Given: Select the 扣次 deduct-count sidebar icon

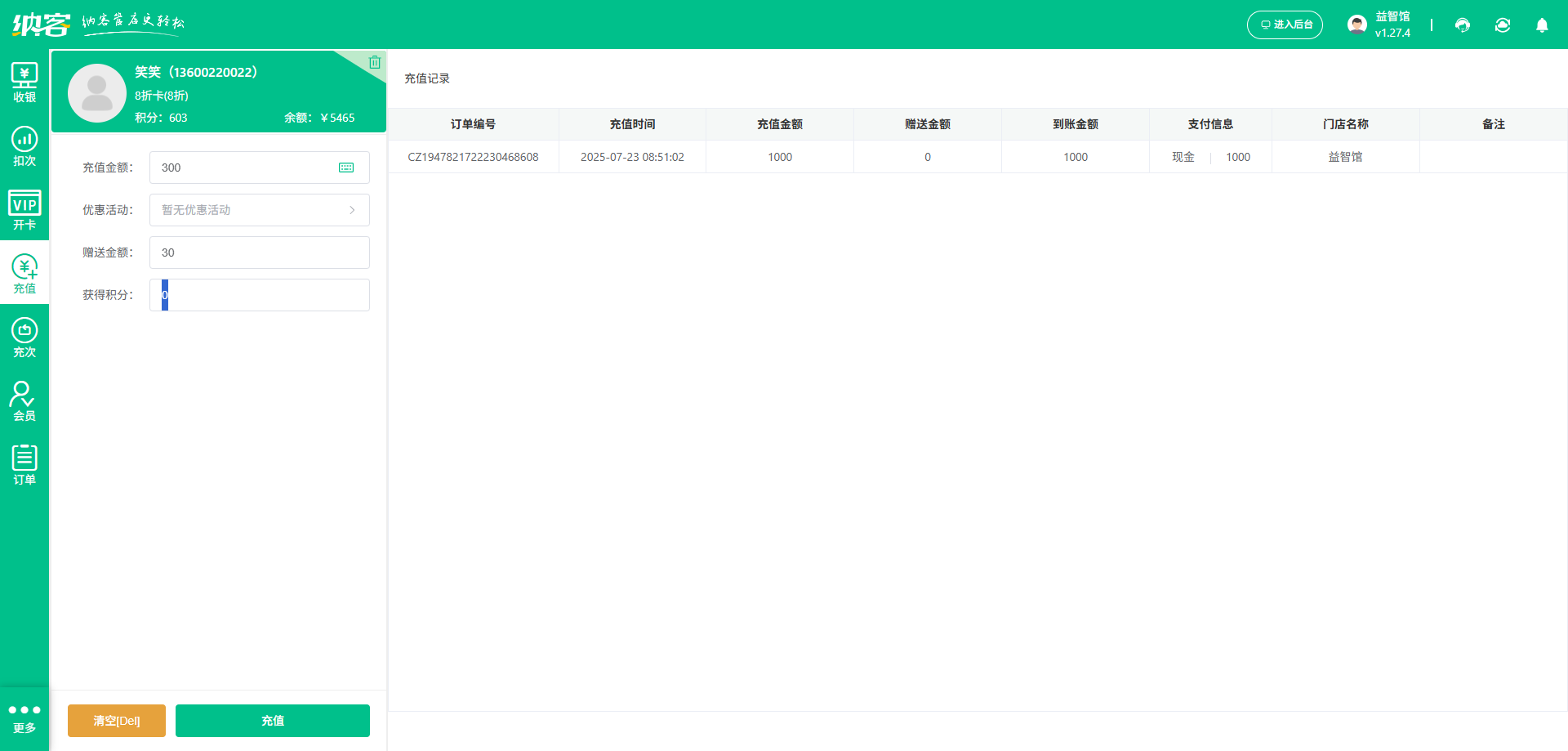Looking at the screenshot, I should (x=24, y=146).
